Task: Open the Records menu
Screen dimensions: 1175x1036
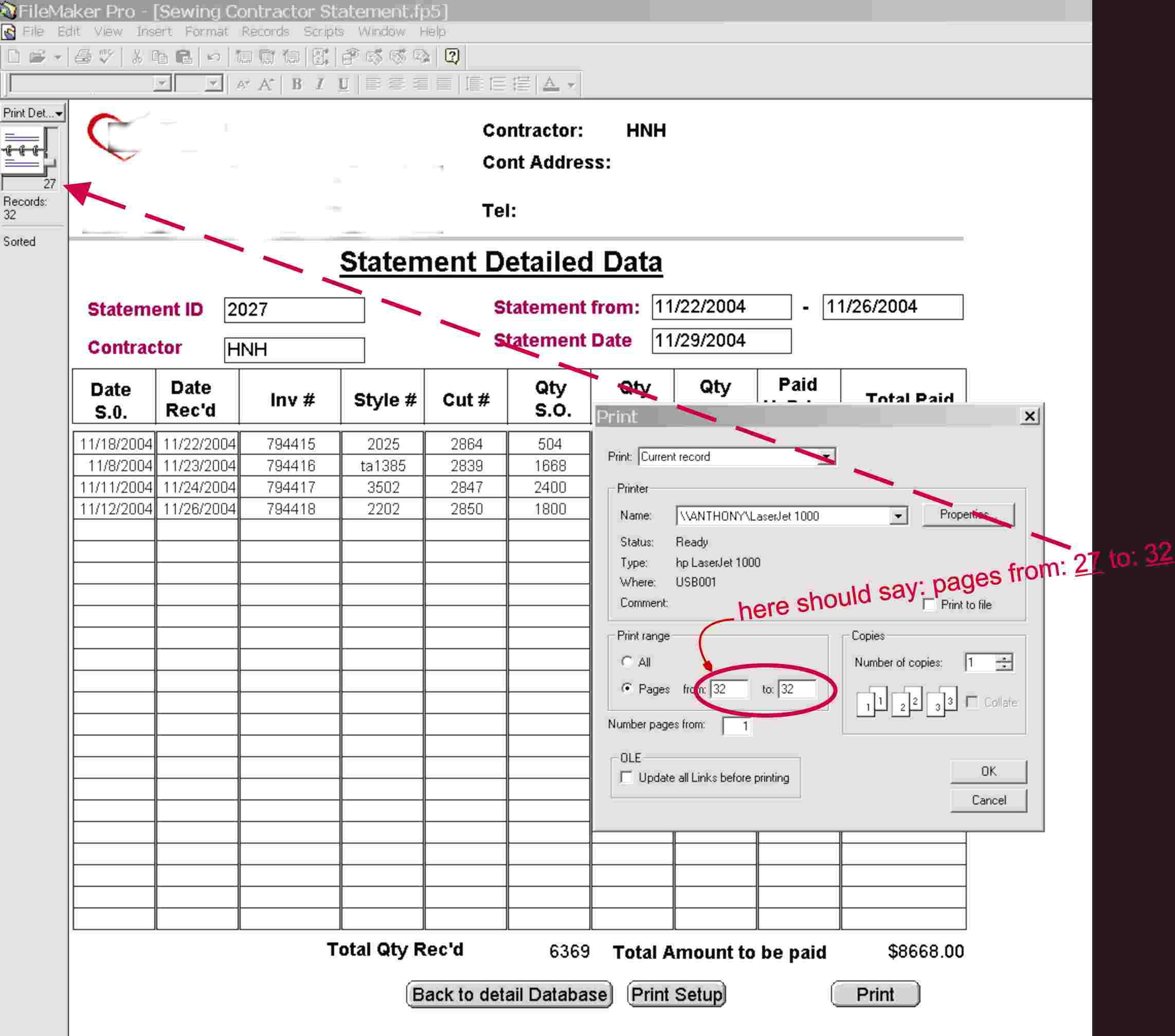Action: pyautogui.click(x=265, y=31)
